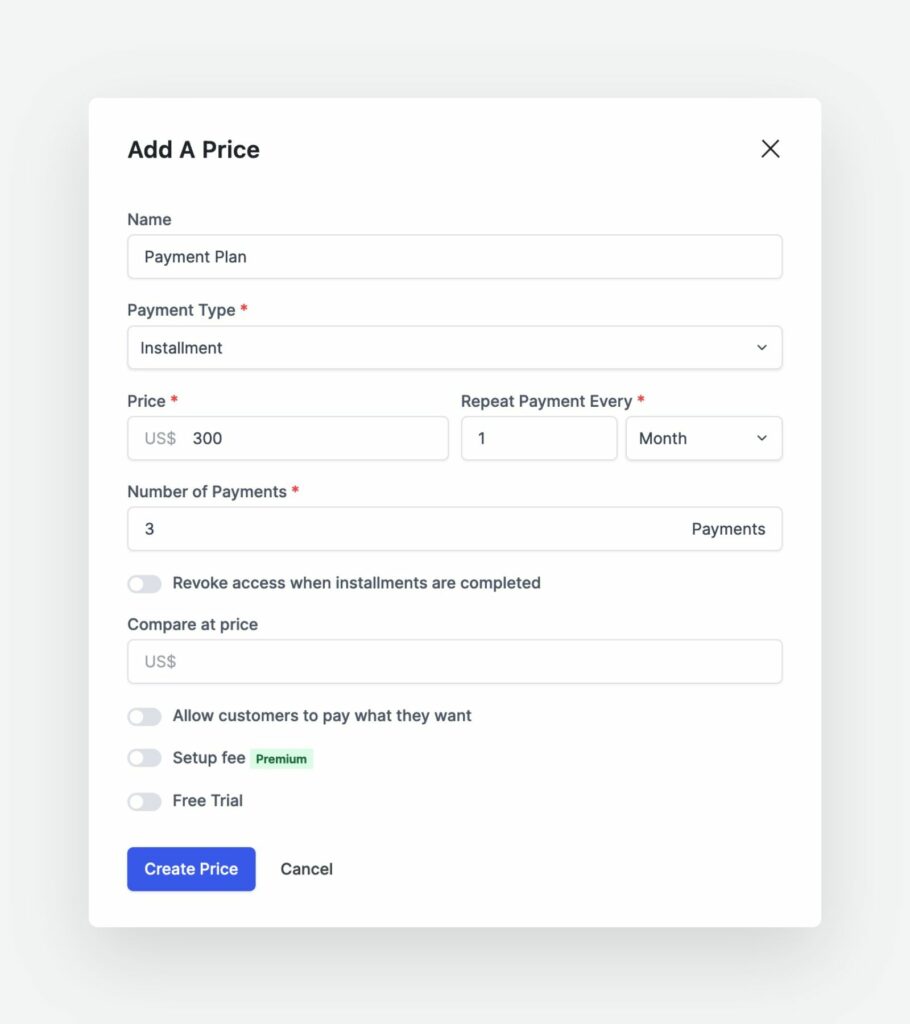The width and height of the screenshot is (910, 1024).
Task: Select the Month dropdown chevron
Action: point(762,438)
